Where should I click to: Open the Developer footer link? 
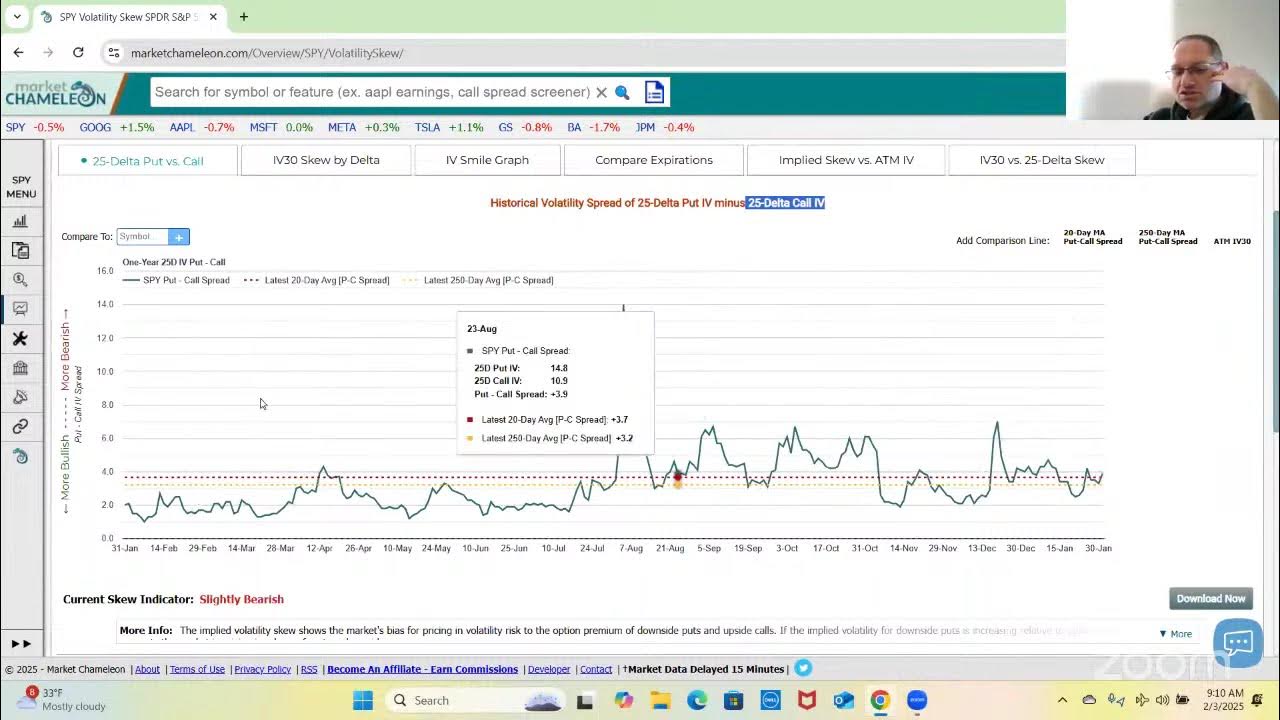pyautogui.click(x=549, y=669)
